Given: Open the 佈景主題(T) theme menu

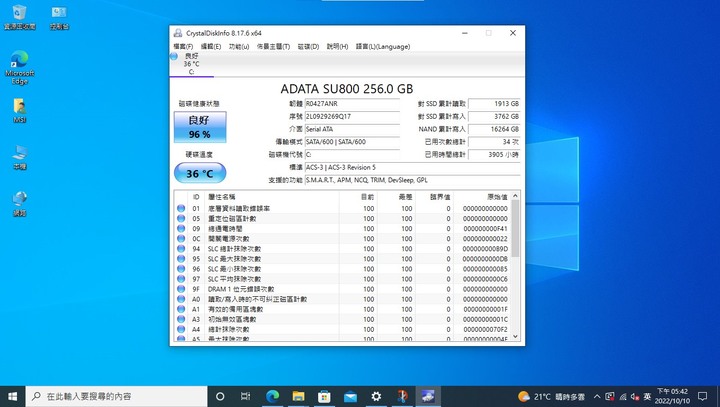Looking at the screenshot, I should [273, 46].
